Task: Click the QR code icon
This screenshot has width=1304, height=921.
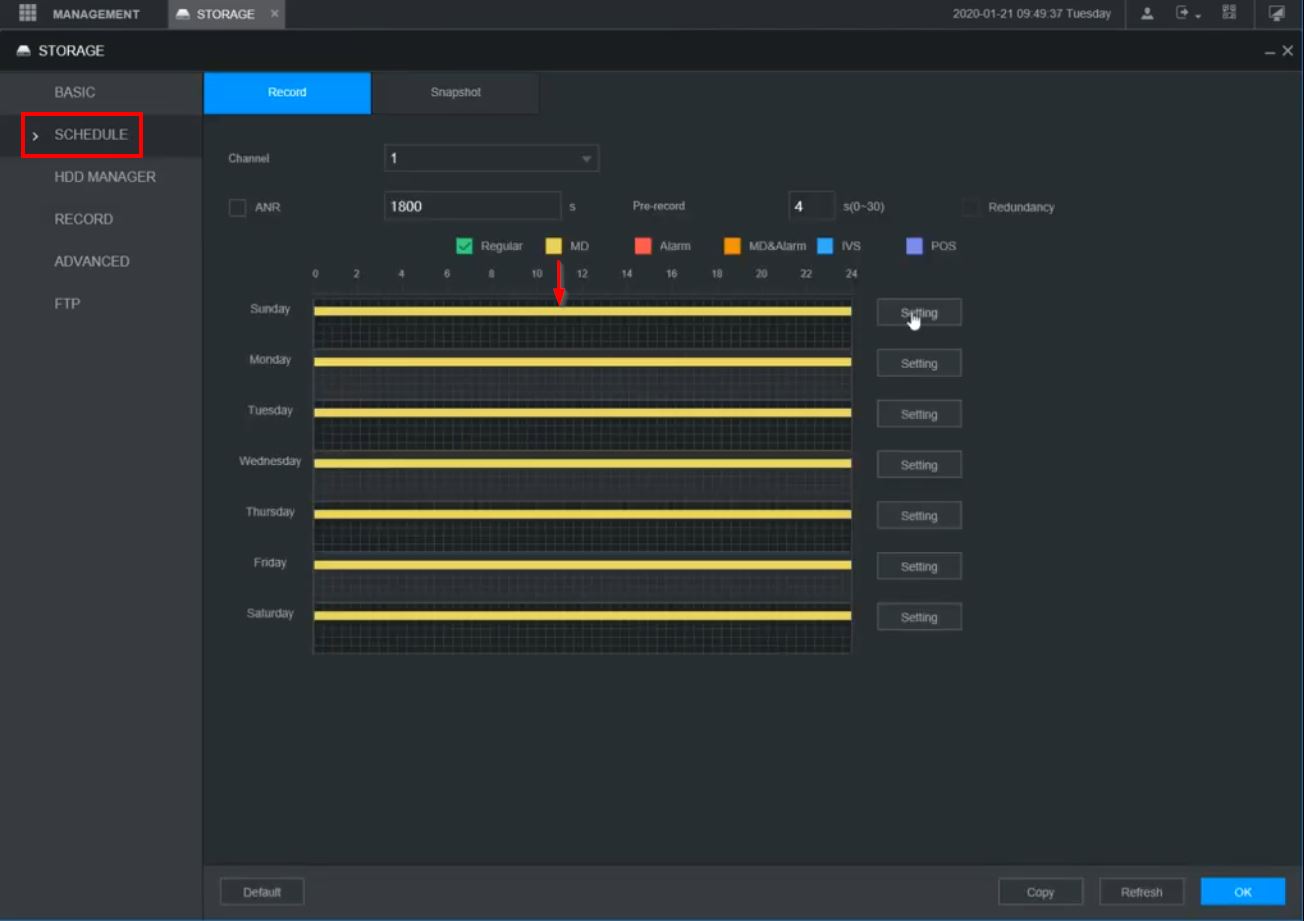Action: click(x=1229, y=13)
